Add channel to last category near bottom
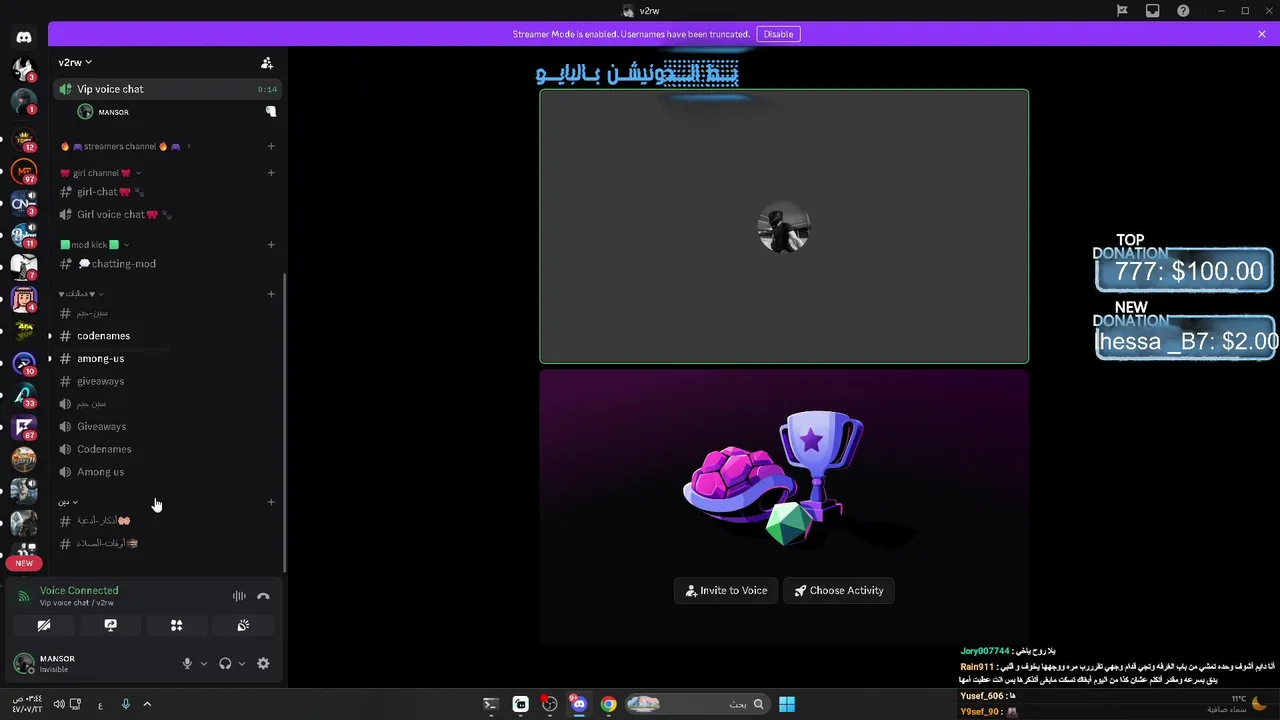This screenshot has width=1280, height=720. point(271,502)
